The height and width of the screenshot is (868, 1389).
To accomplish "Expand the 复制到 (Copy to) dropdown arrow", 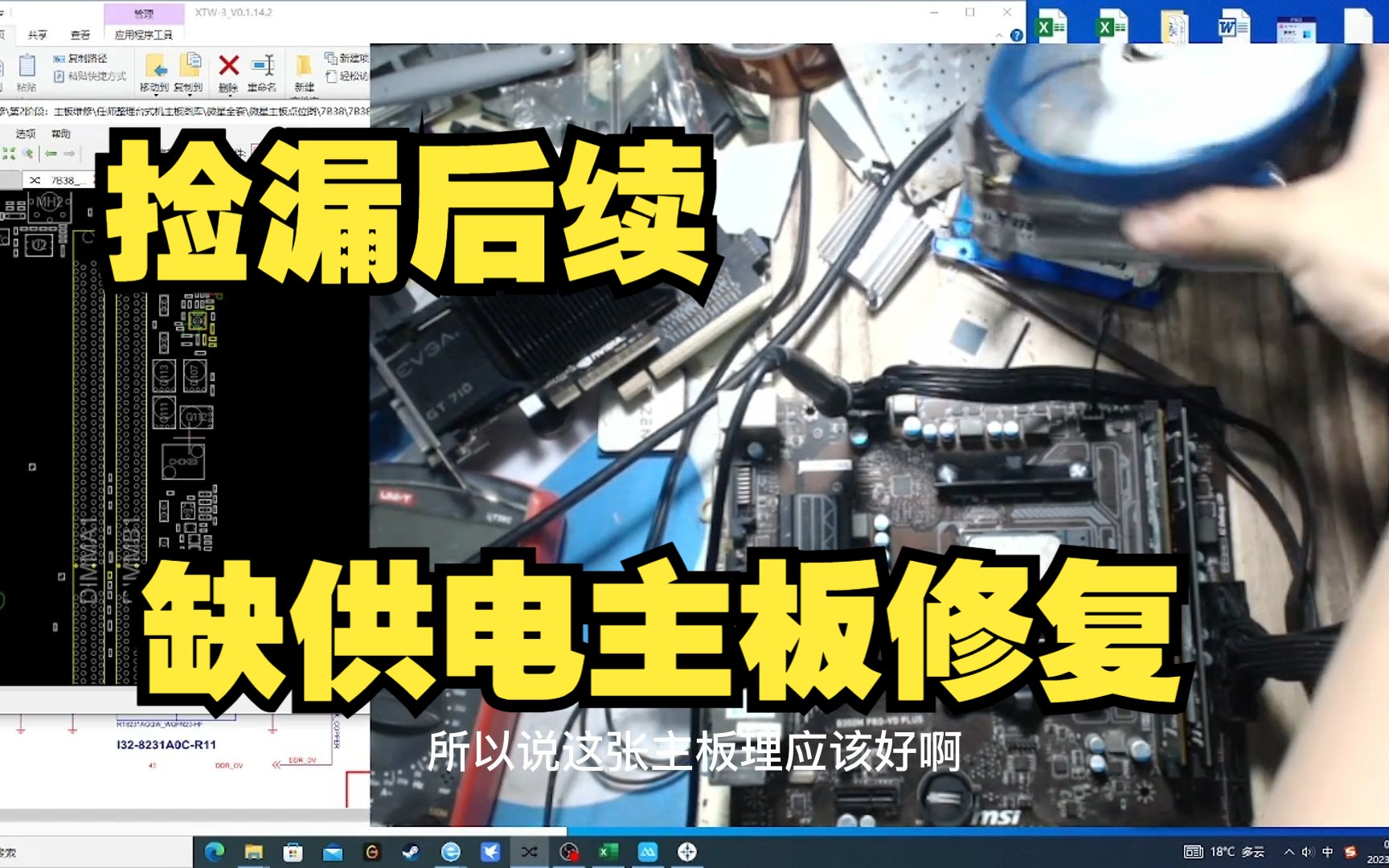I will point(190,94).
